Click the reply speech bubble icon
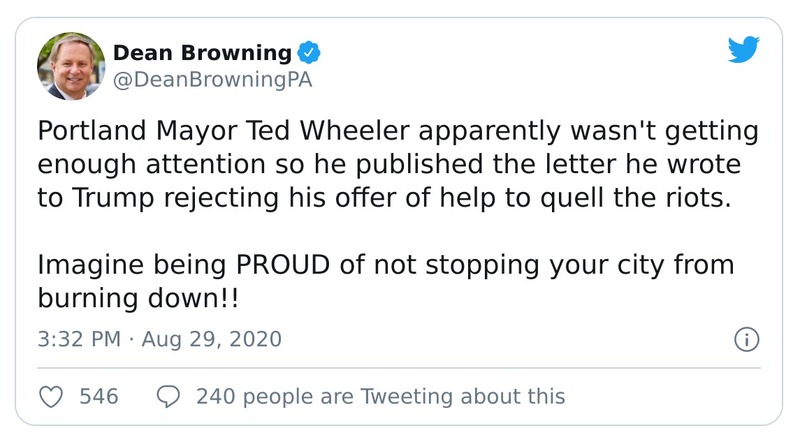Viewport: 800px width, 442px height. pyautogui.click(x=169, y=397)
